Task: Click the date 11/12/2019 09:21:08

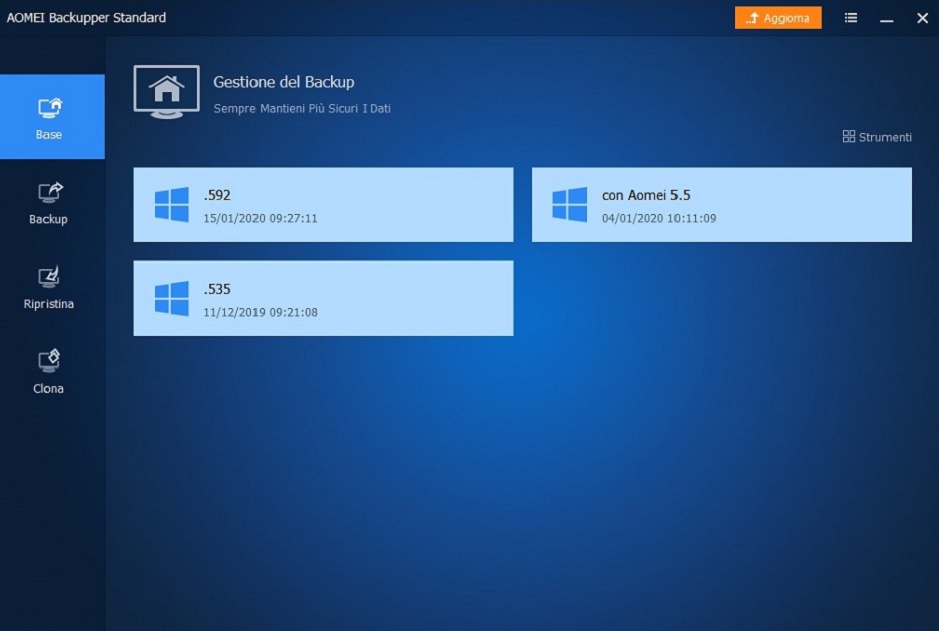Action: [x=261, y=313]
